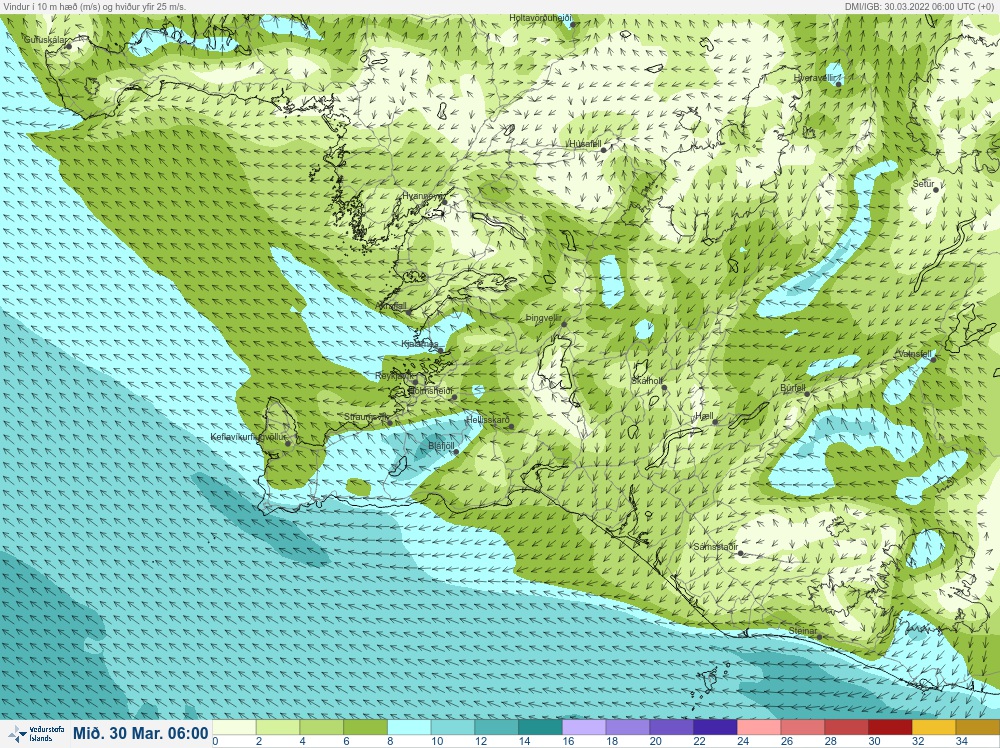Screen dimensions: 1000x748
Task: Click the Hveravellir station label
Action: tap(814, 78)
